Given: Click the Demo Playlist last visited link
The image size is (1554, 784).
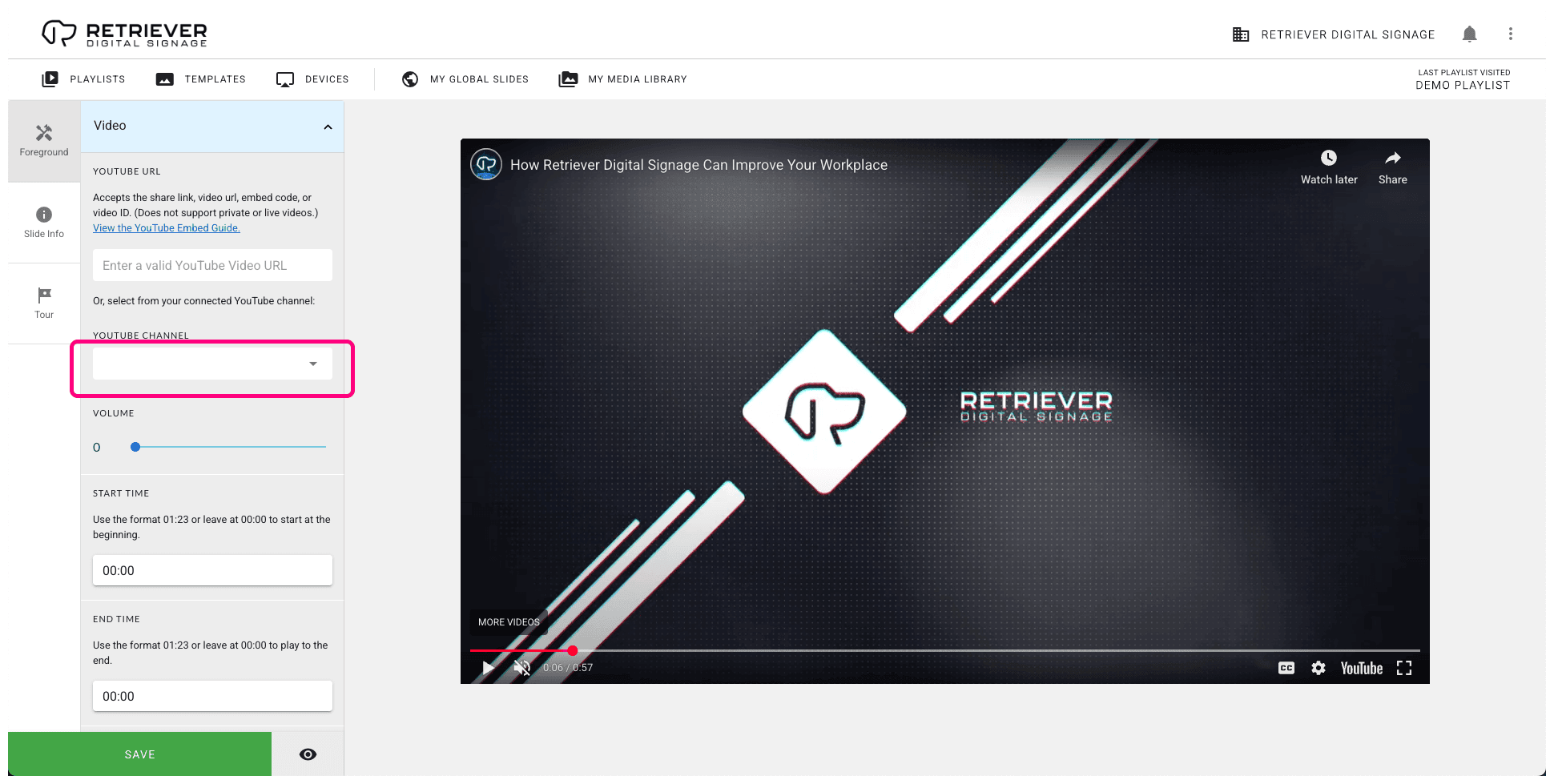Looking at the screenshot, I should [1463, 85].
